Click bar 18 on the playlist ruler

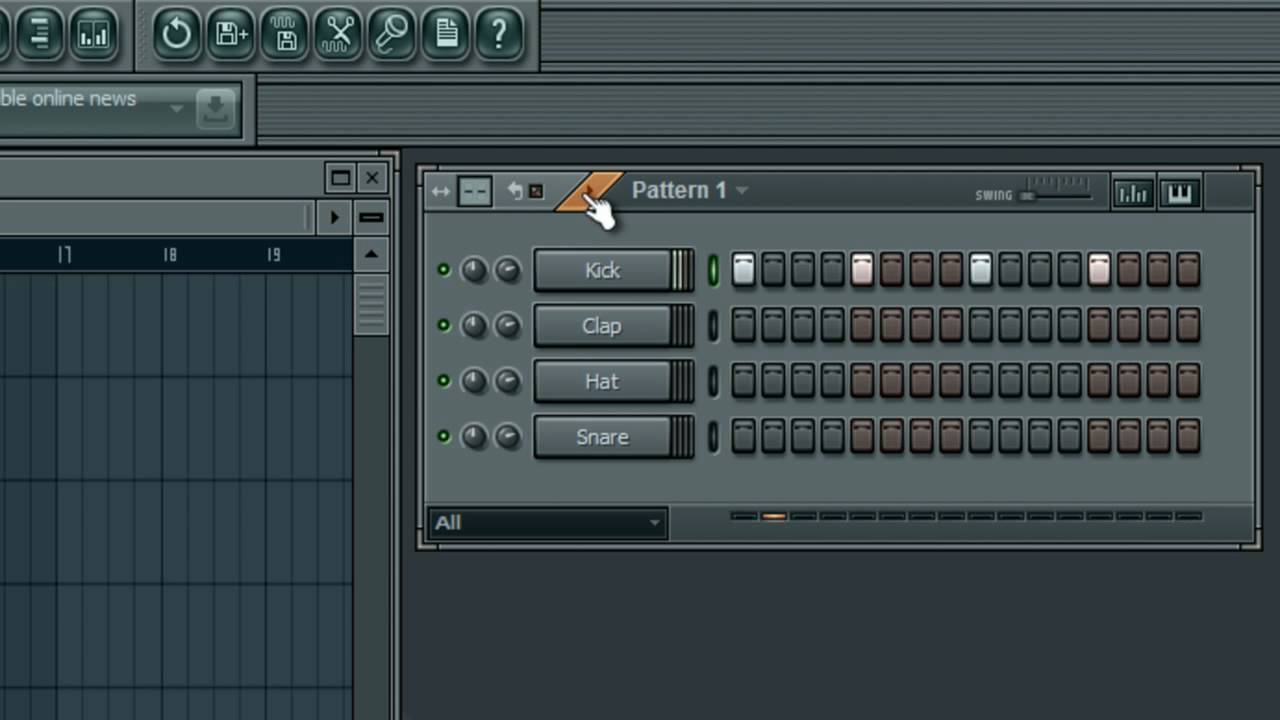tap(170, 255)
